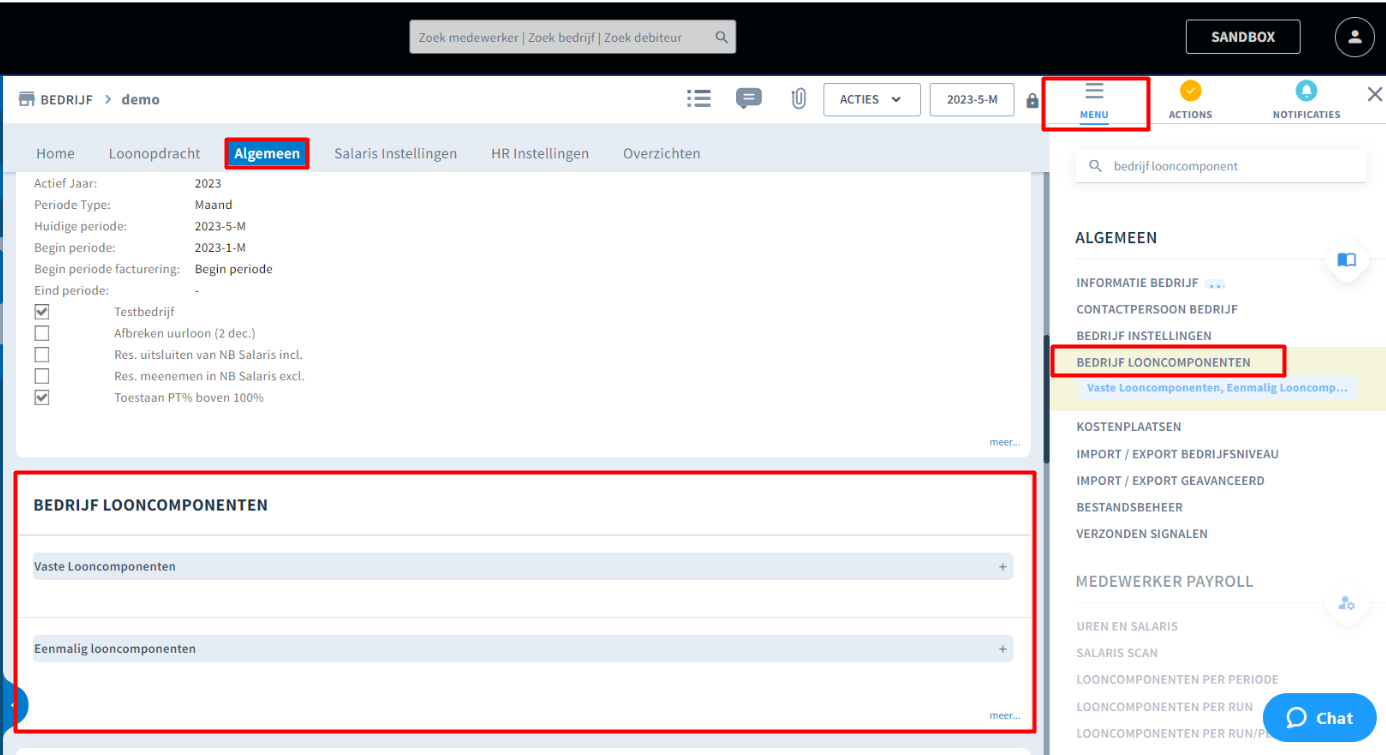Open the ACTIES dropdown

click(x=871, y=100)
